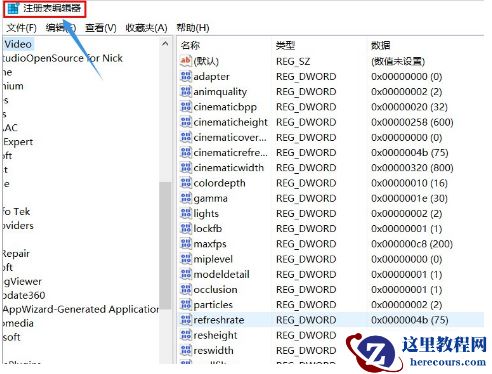The width and height of the screenshot is (492, 374).
Task: Click the occlusion DWORD icon
Action: point(186,289)
